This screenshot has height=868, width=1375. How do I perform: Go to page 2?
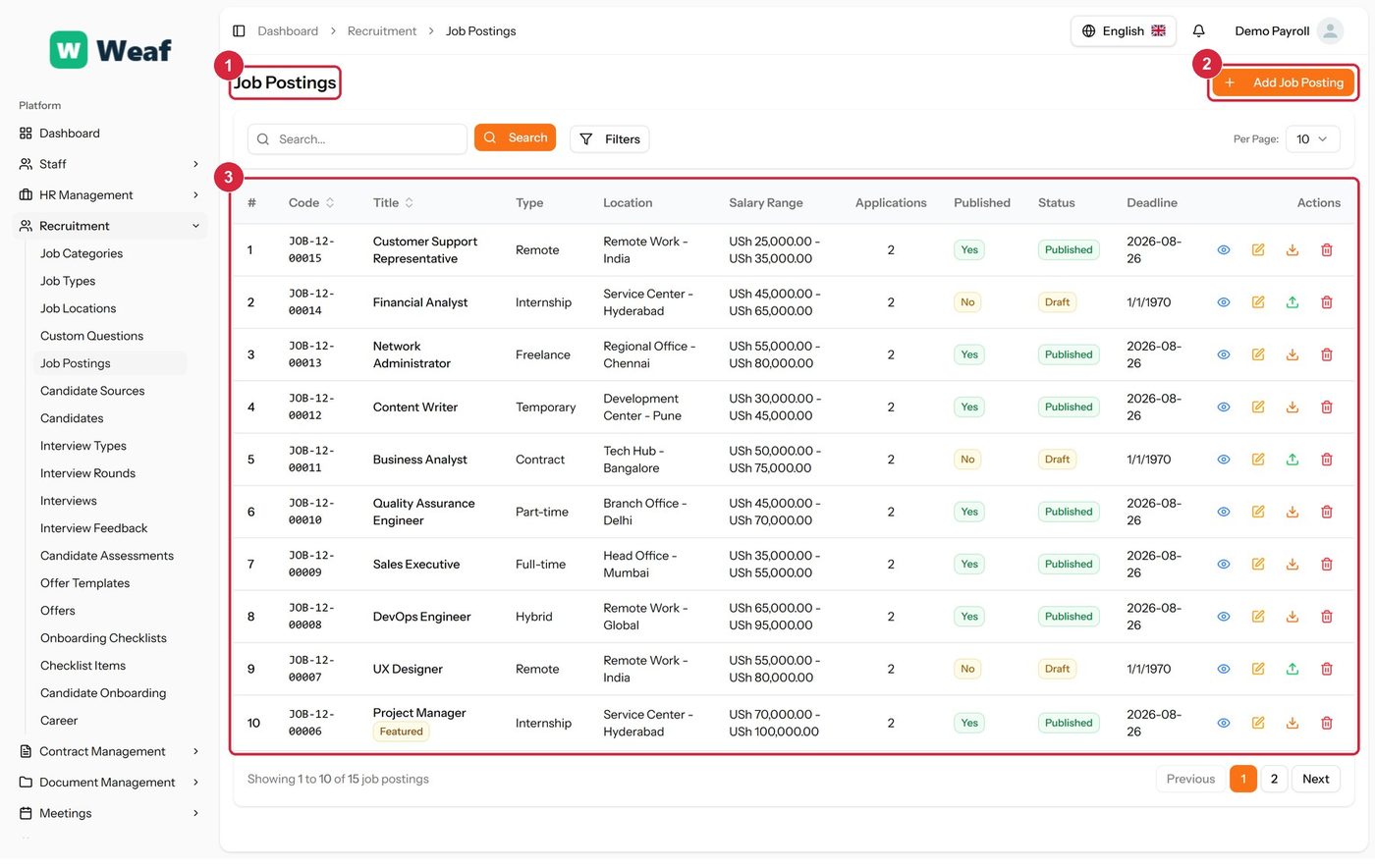(1274, 779)
